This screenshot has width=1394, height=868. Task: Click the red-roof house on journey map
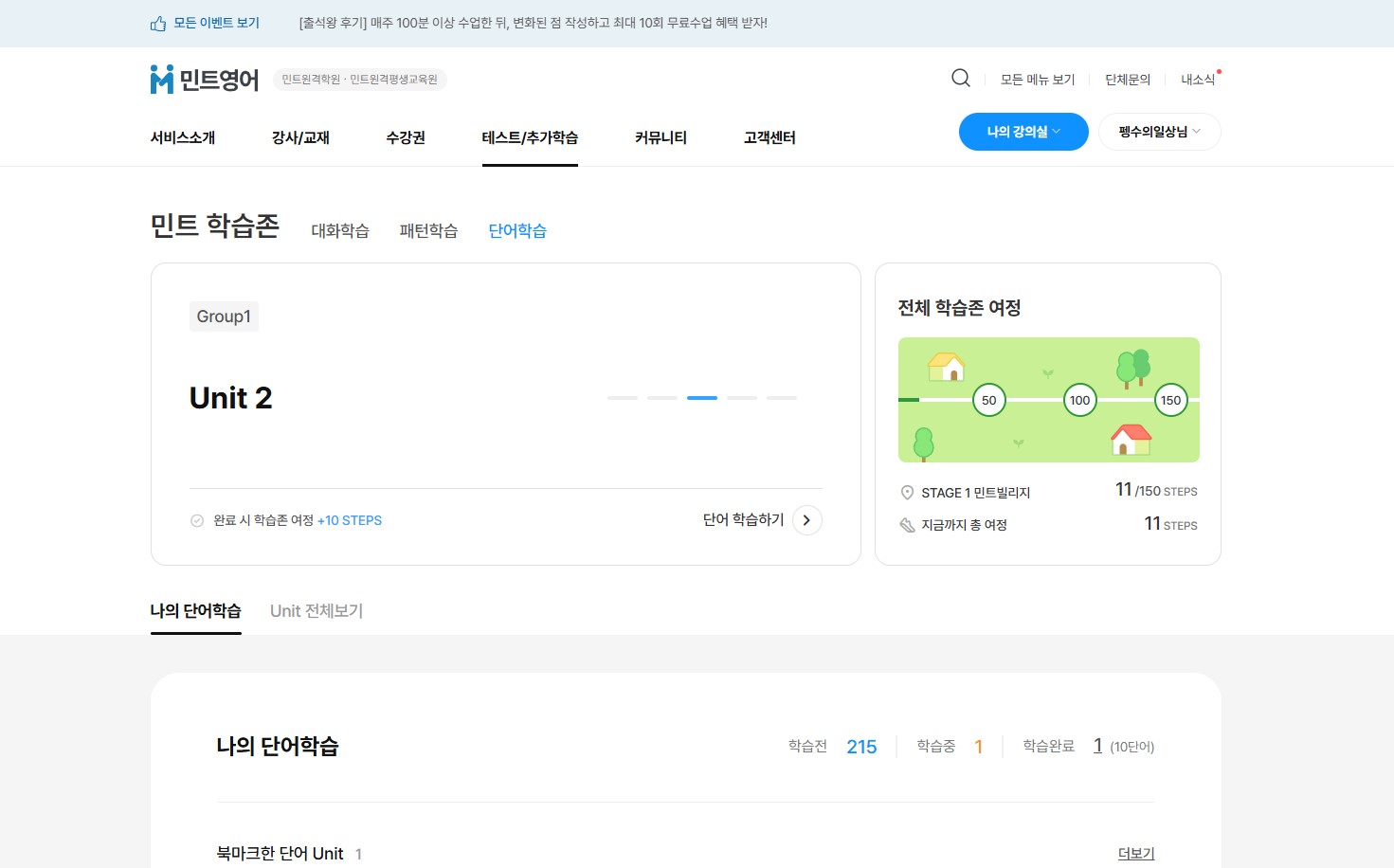[x=1130, y=440]
